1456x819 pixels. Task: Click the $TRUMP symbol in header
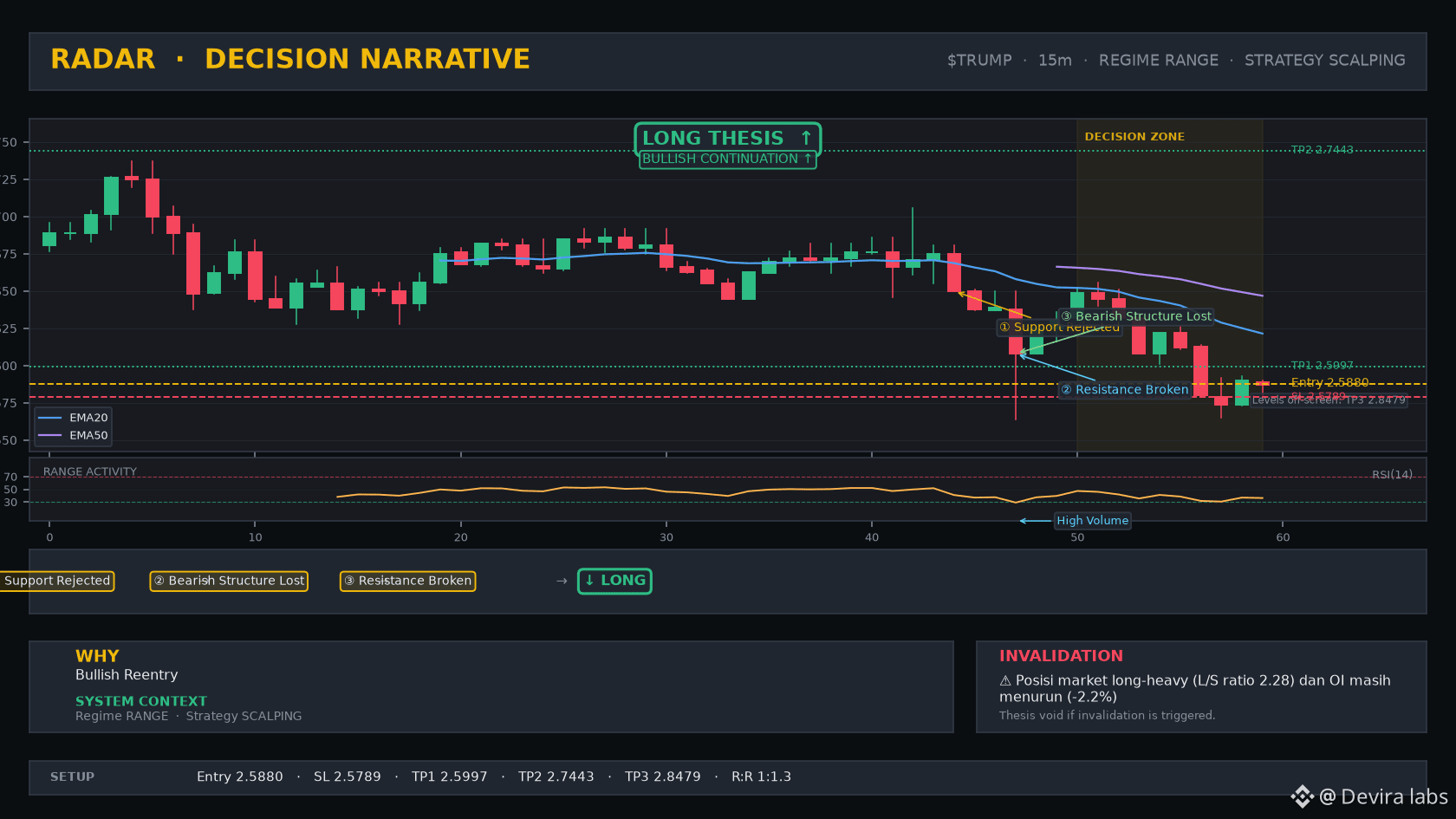(979, 61)
